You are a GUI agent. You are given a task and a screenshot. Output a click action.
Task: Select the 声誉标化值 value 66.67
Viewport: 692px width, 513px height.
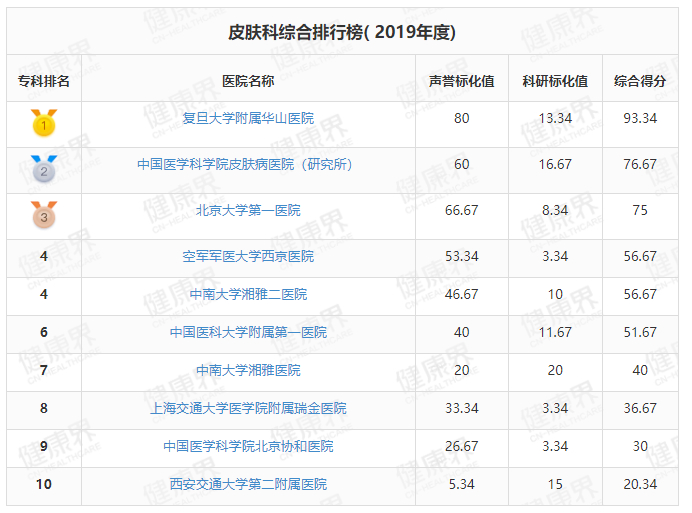click(462, 210)
